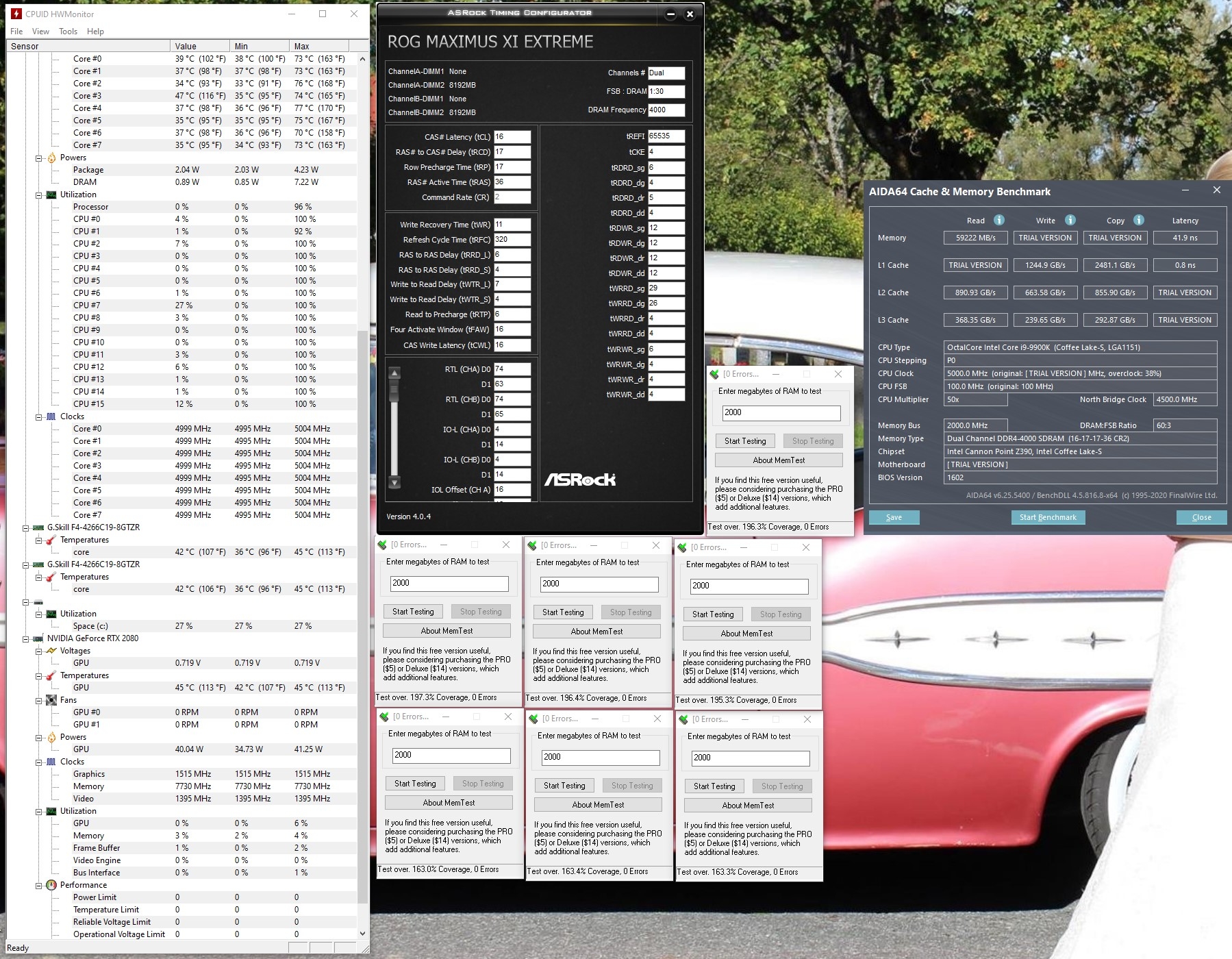
Task: Click the tREFI value field
Action: [x=666, y=136]
